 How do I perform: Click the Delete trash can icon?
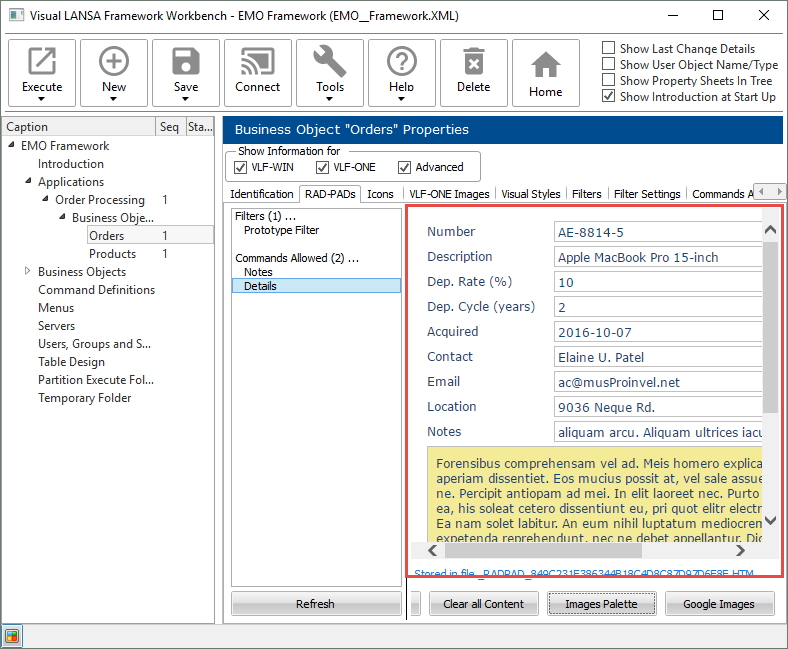pyautogui.click(x=474, y=62)
